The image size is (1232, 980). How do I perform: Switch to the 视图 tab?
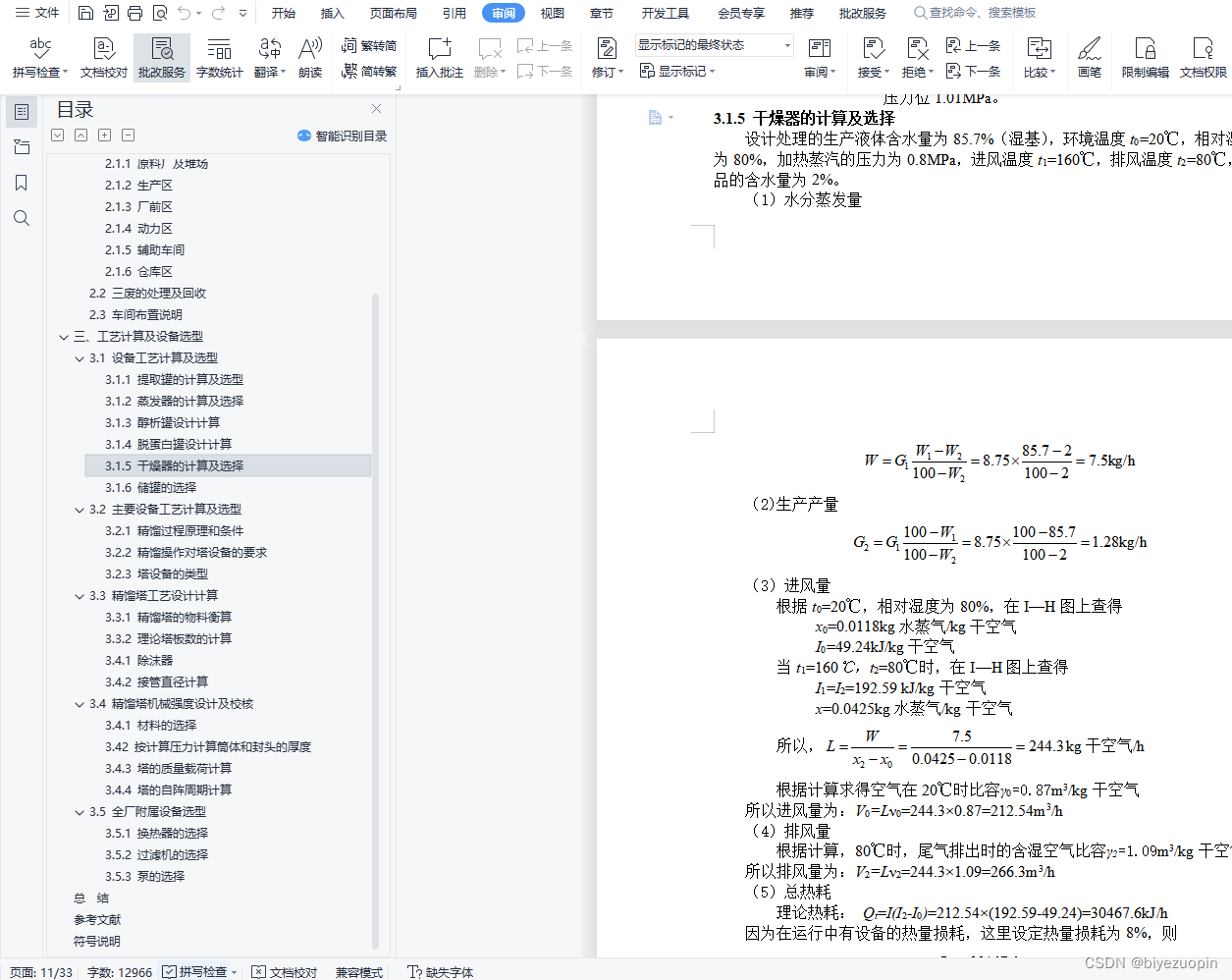[x=553, y=13]
